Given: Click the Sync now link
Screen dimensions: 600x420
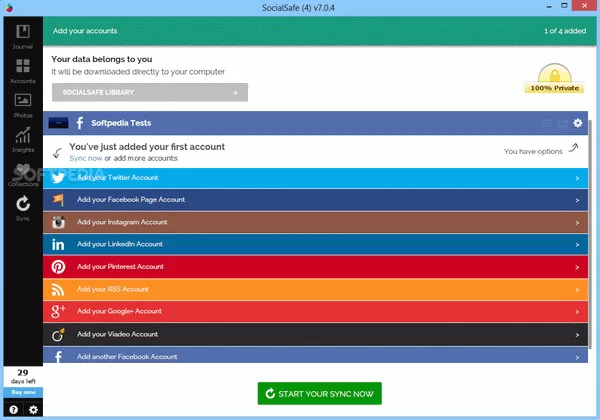Looking at the screenshot, I should pyautogui.click(x=86, y=158).
